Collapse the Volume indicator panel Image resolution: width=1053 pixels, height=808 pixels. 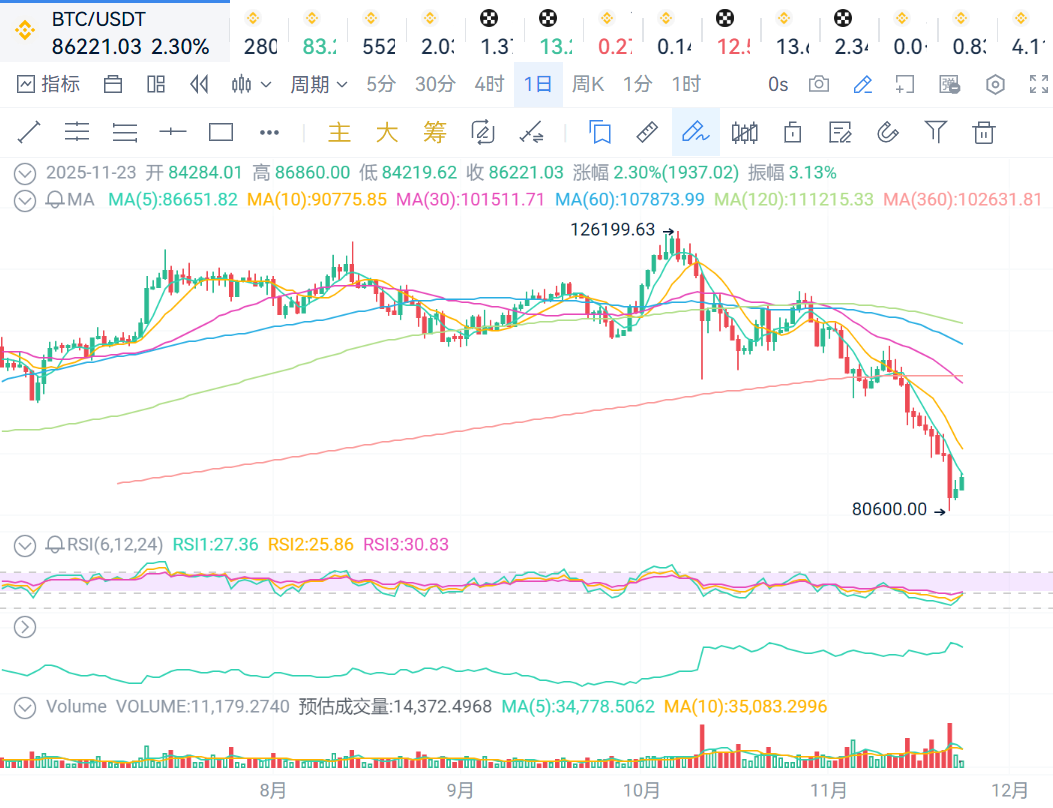pos(25,707)
